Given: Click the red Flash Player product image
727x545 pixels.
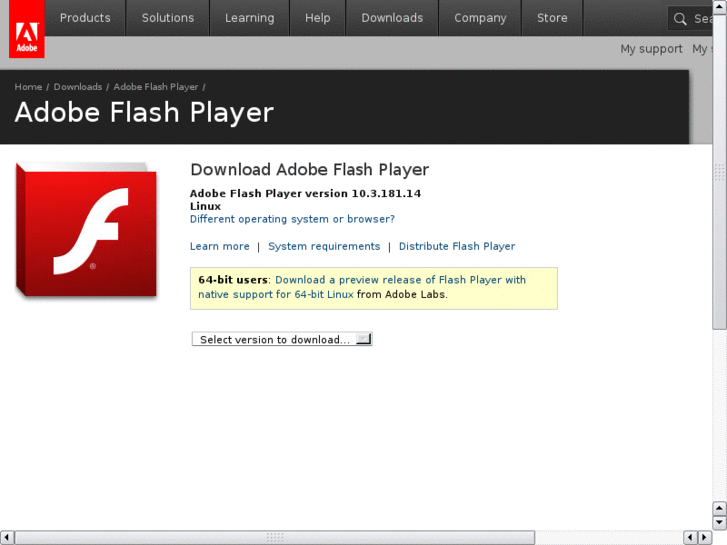Looking at the screenshot, I should click(x=87, y=230).
